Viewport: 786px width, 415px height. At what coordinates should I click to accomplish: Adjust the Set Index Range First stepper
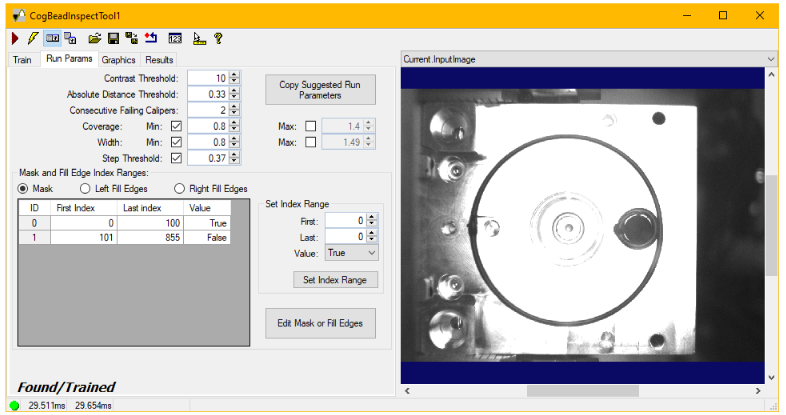tap(371, 221)
